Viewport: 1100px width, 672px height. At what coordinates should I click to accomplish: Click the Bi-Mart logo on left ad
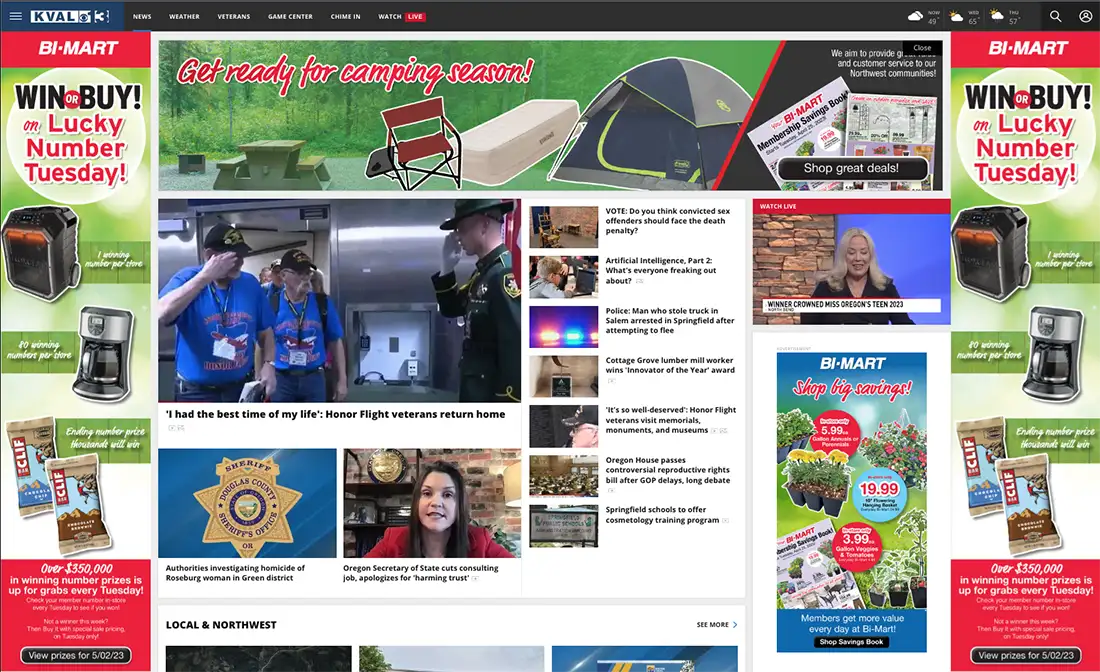(78, 48)
